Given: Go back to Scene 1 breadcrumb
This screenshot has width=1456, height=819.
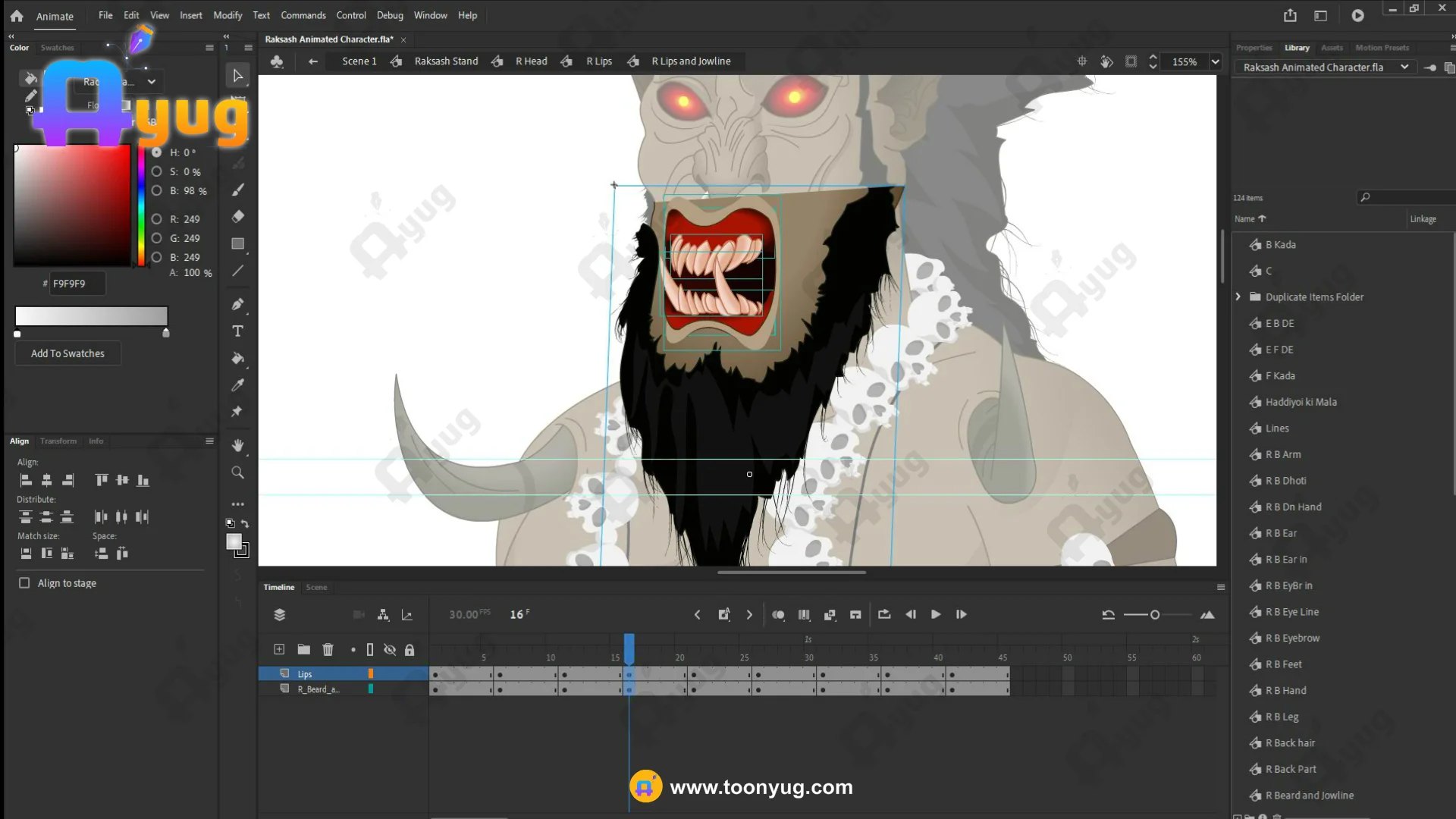Looking at the screenshot, I should pos(359,61).
